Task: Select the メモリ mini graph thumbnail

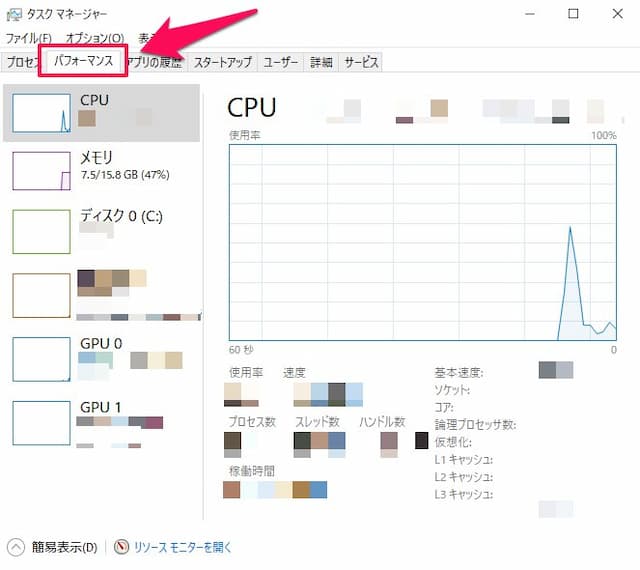Action: pyautogui.click(x=41, y=171)
